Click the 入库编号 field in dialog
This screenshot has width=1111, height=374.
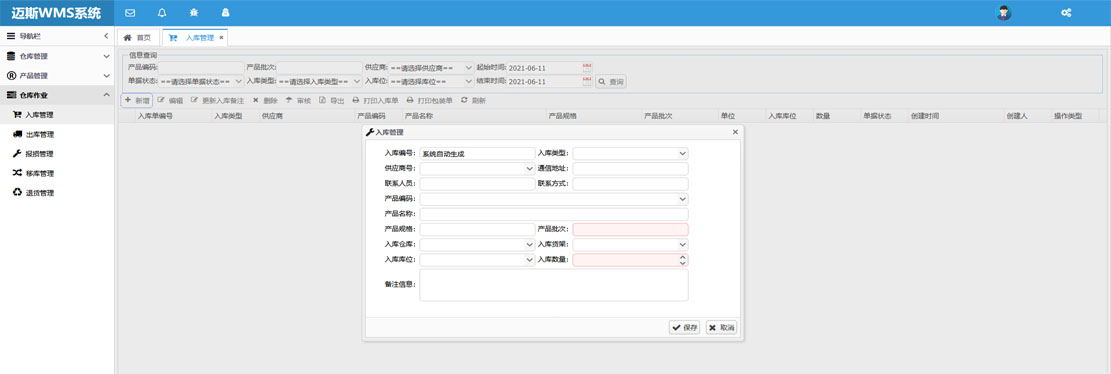(477, 153)
